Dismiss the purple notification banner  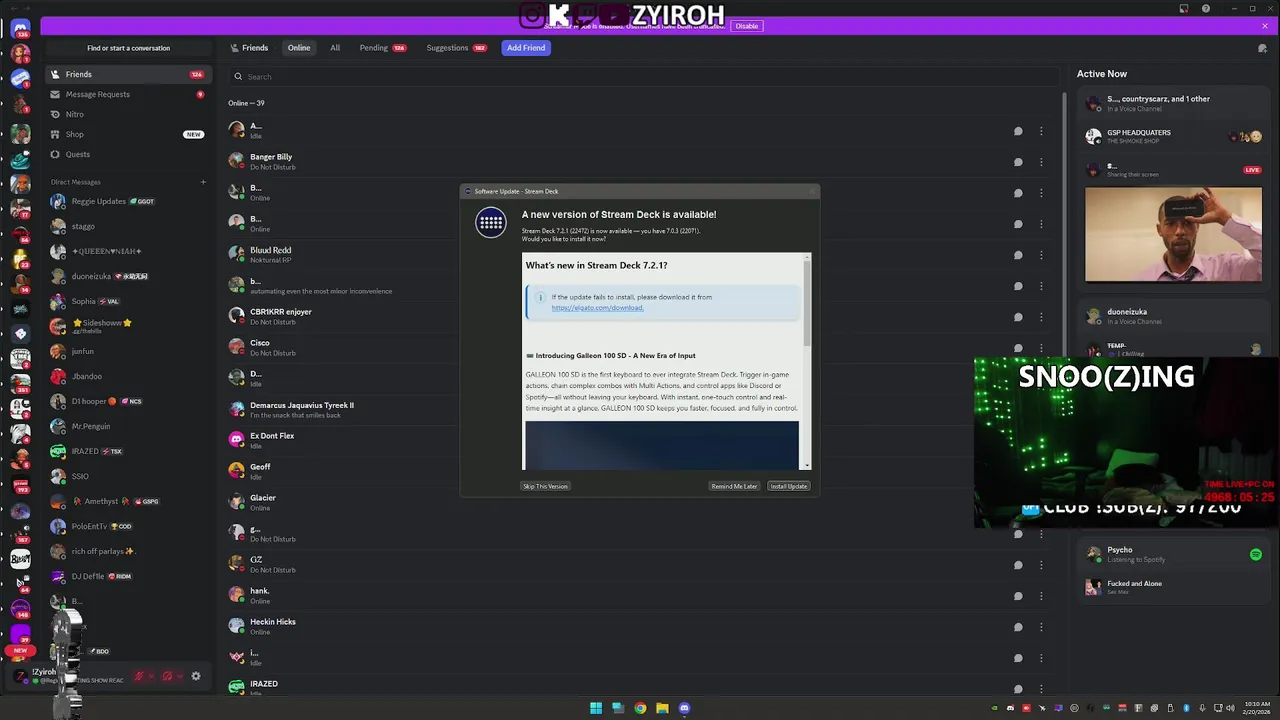point(1264,26)
